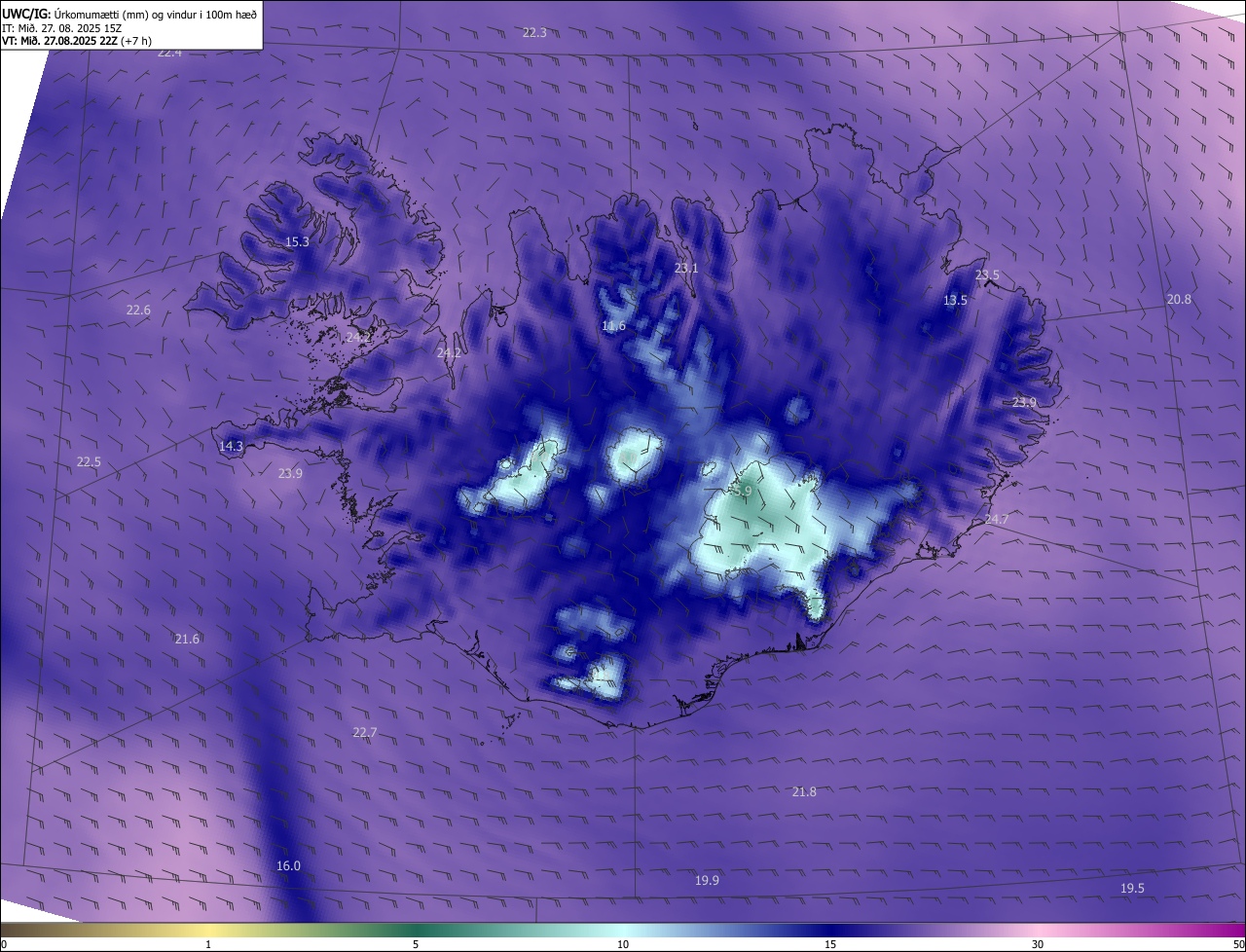Click the 22.4 value label
The width and height of the screenshot is (1246, 952).
click(169, 52)
